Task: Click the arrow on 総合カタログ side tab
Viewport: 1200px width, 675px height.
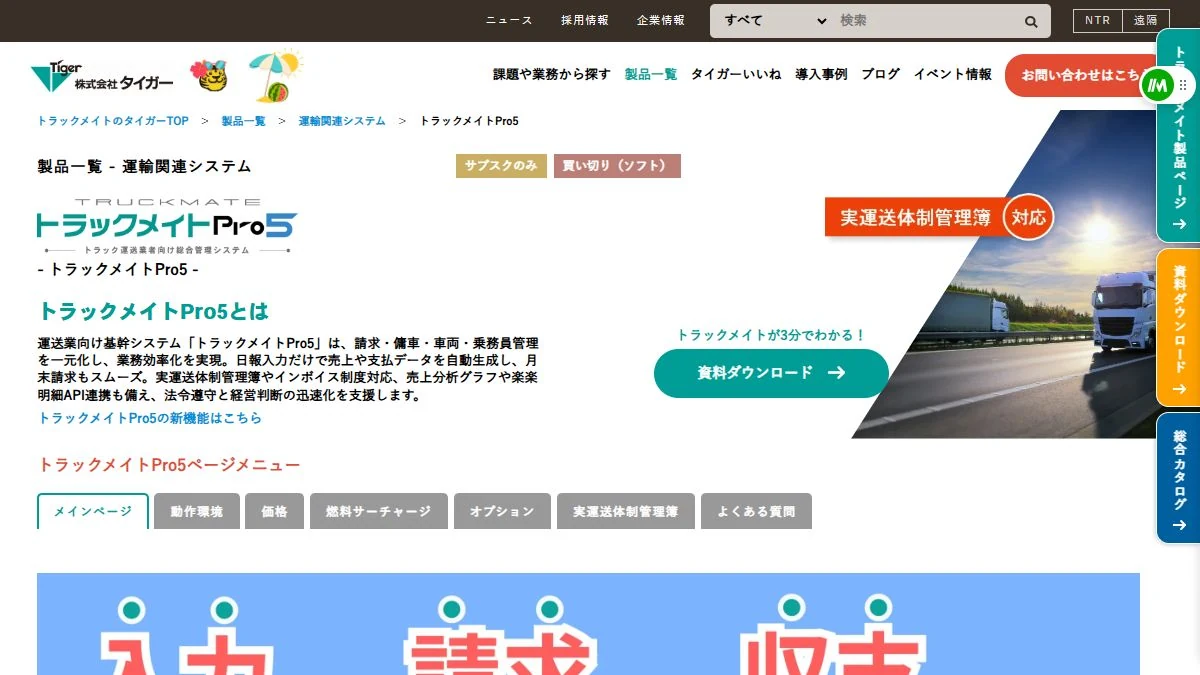Action: pos(1179,525)
